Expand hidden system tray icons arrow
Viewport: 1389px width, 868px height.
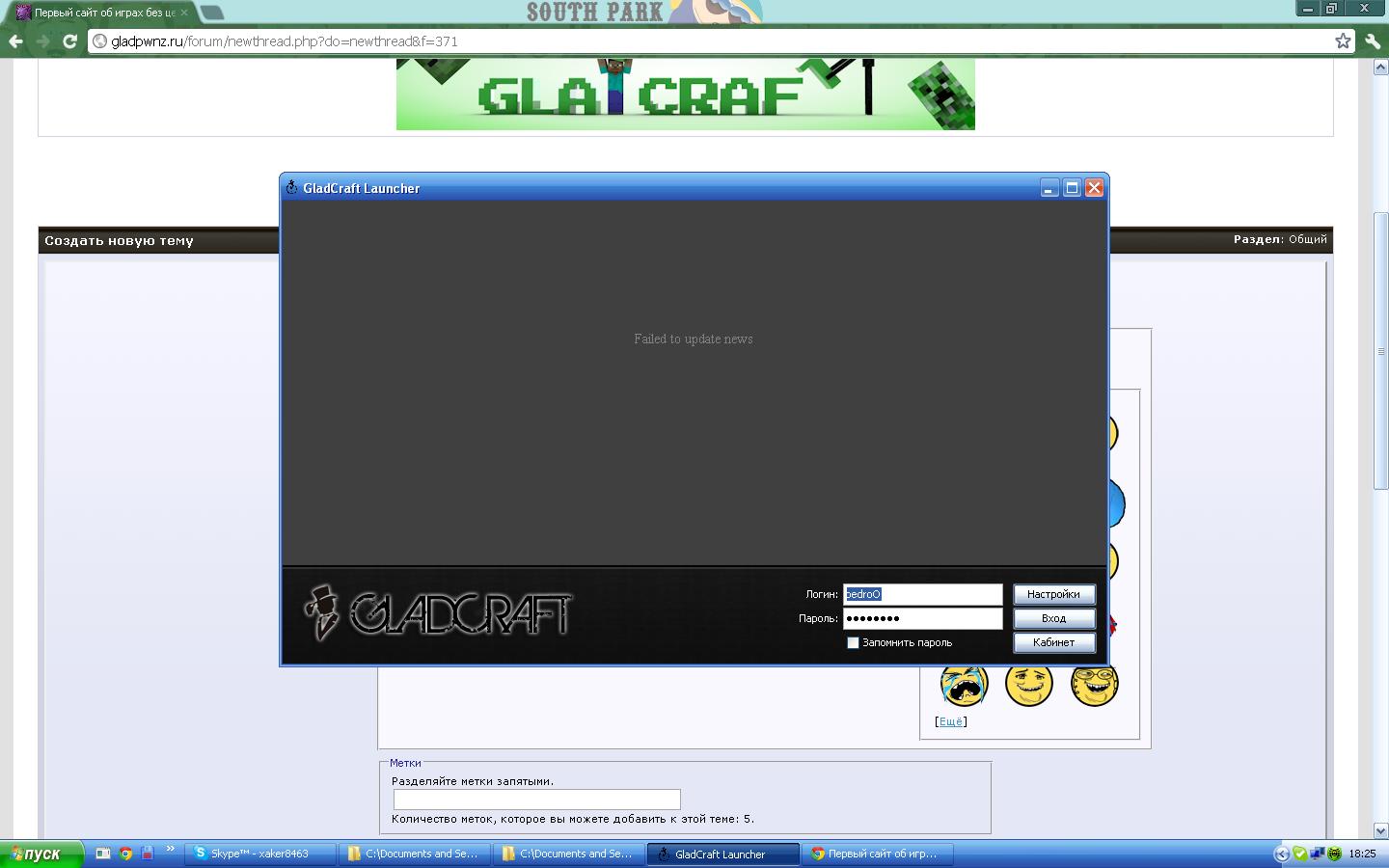[1281, 854]
